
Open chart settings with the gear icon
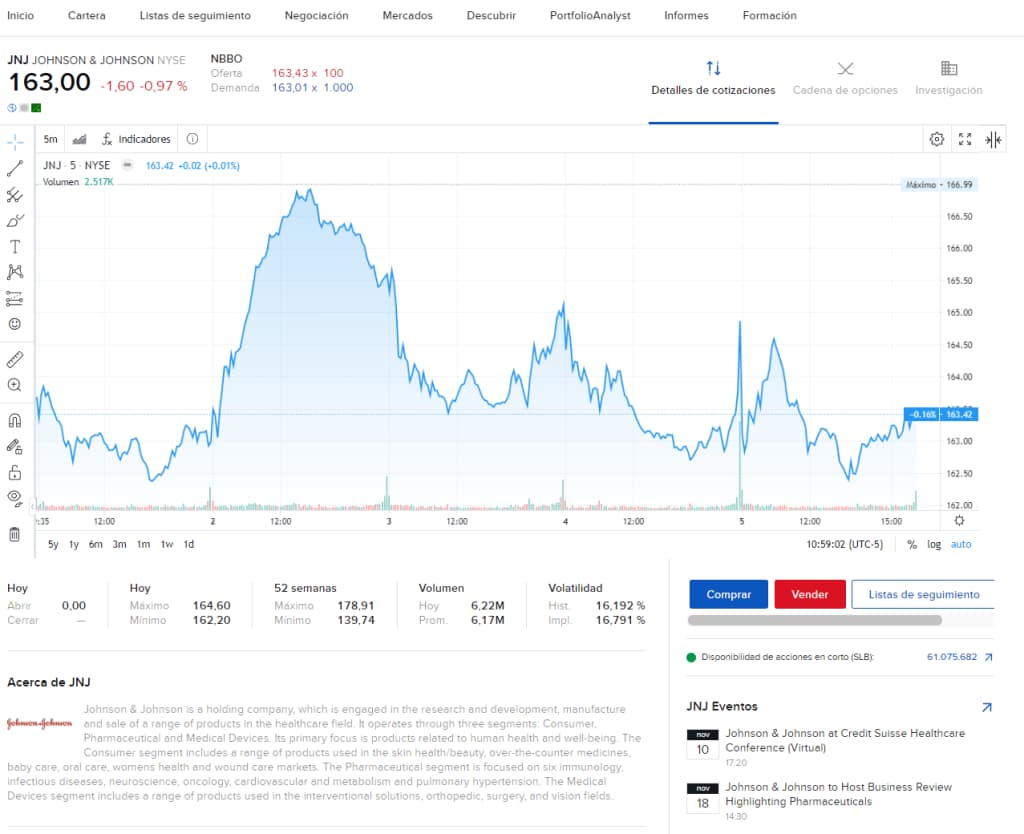[937, 140]
